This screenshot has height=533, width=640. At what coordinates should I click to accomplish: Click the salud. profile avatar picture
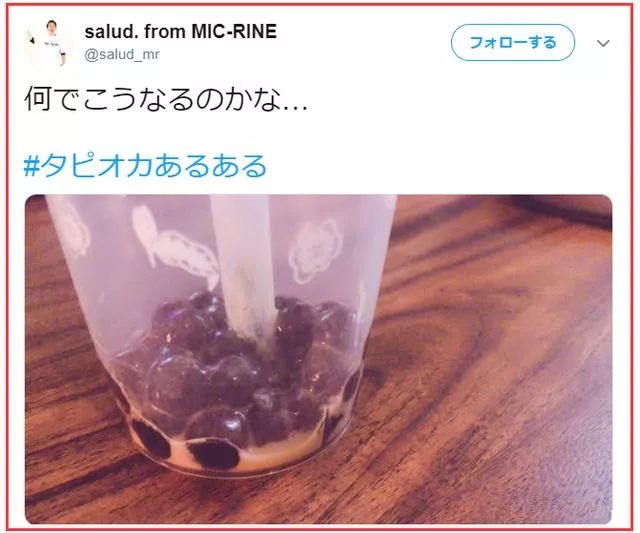[x=48, y=42]
